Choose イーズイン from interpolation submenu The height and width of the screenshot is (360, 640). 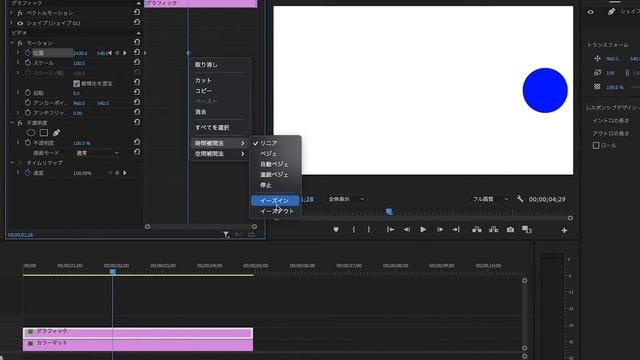click(x=275, y=200)
